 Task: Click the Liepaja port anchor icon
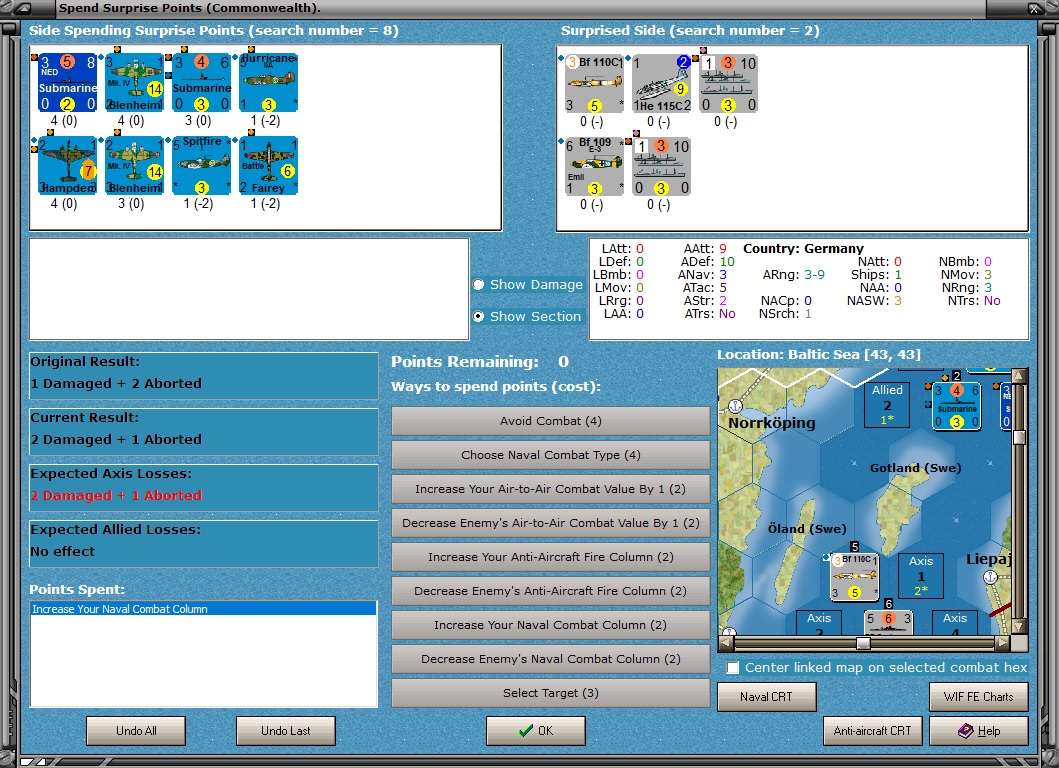point(989,577)
